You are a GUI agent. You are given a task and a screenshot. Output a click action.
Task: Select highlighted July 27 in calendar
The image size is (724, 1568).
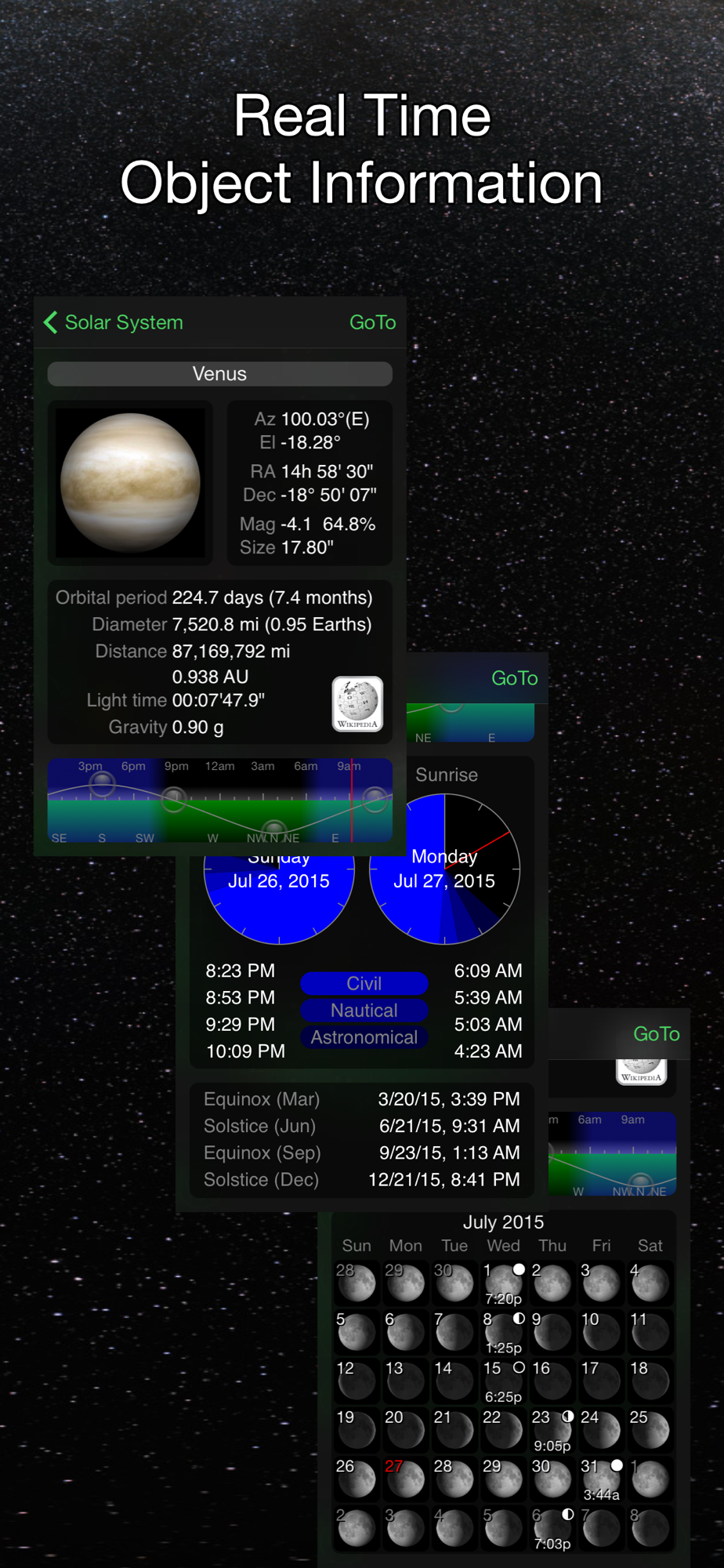coord(405,1479)
